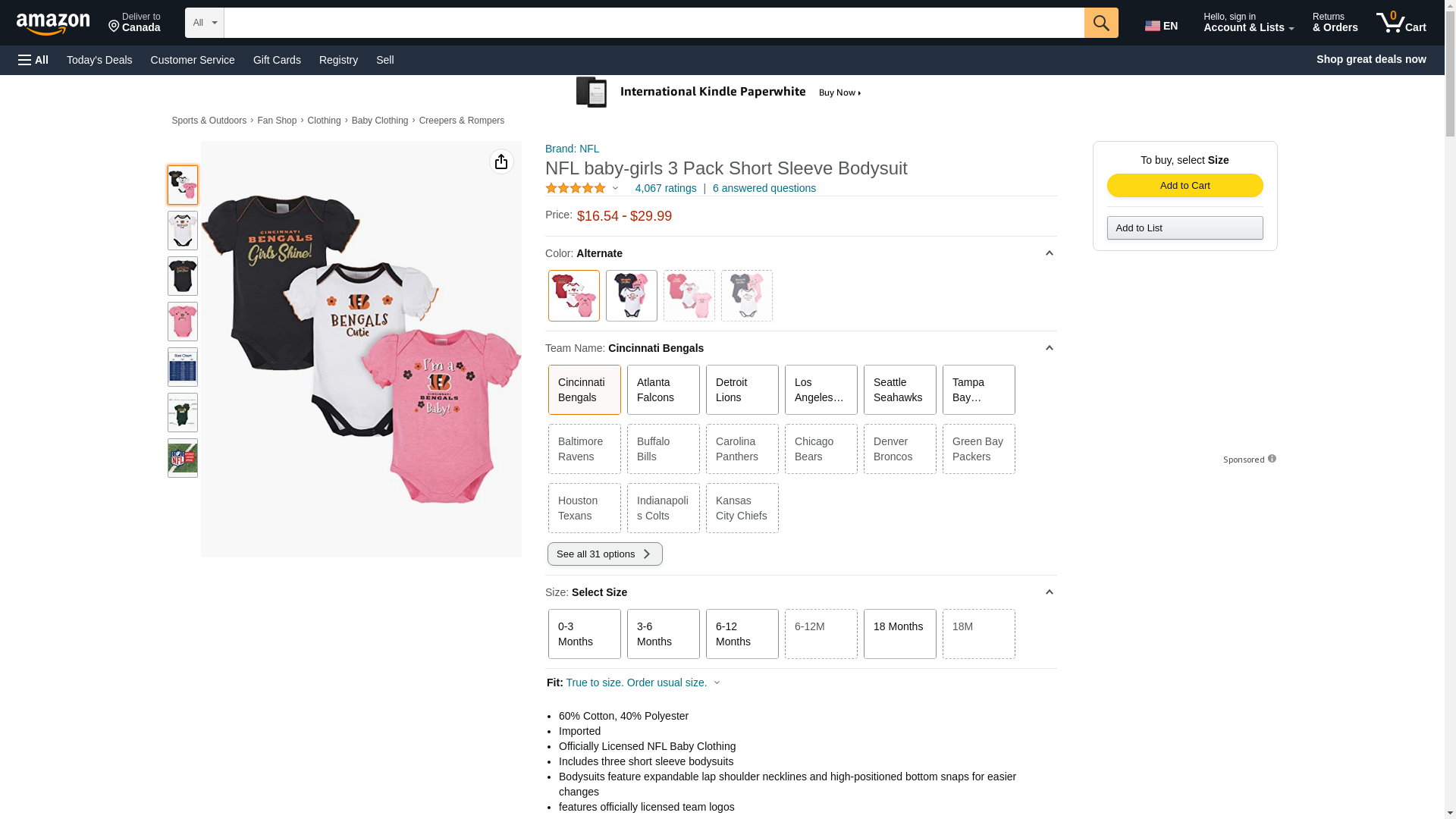Open Today's Deals in navigation bar
The width and height of the screenshot is (1456, 819).
point(99,60)
